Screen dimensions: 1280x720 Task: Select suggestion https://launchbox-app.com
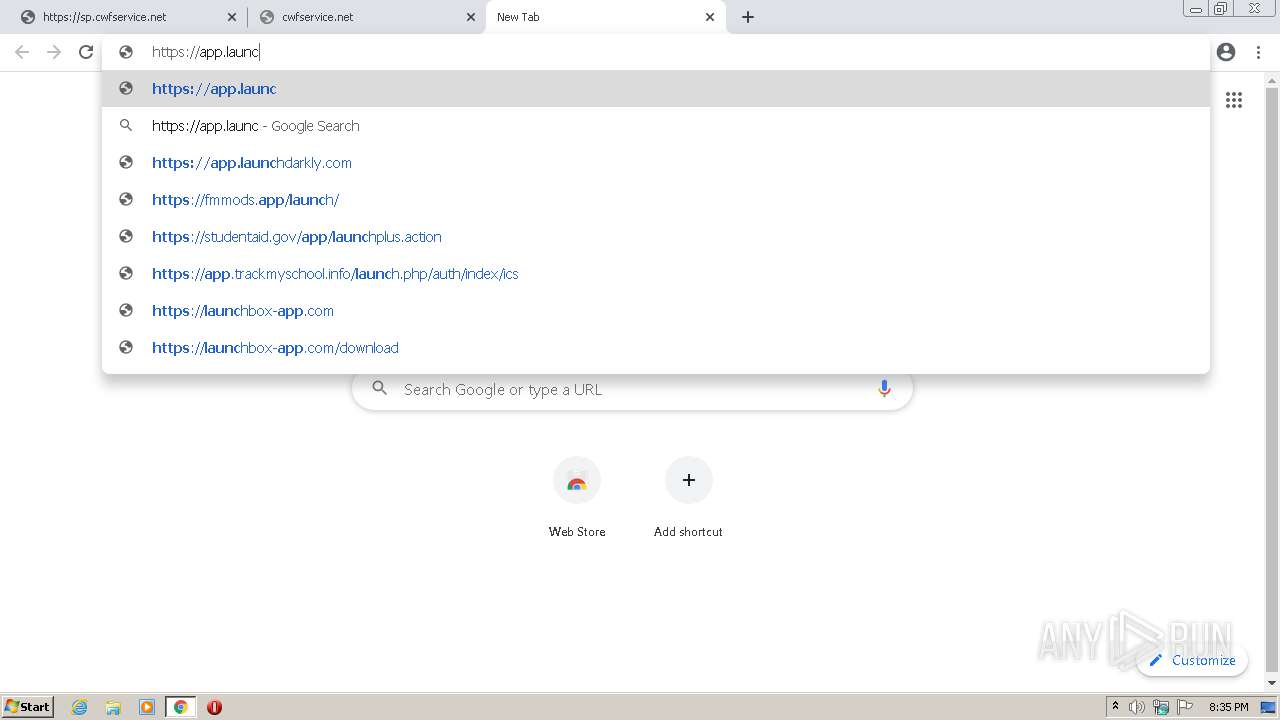(x=656, y=311)
